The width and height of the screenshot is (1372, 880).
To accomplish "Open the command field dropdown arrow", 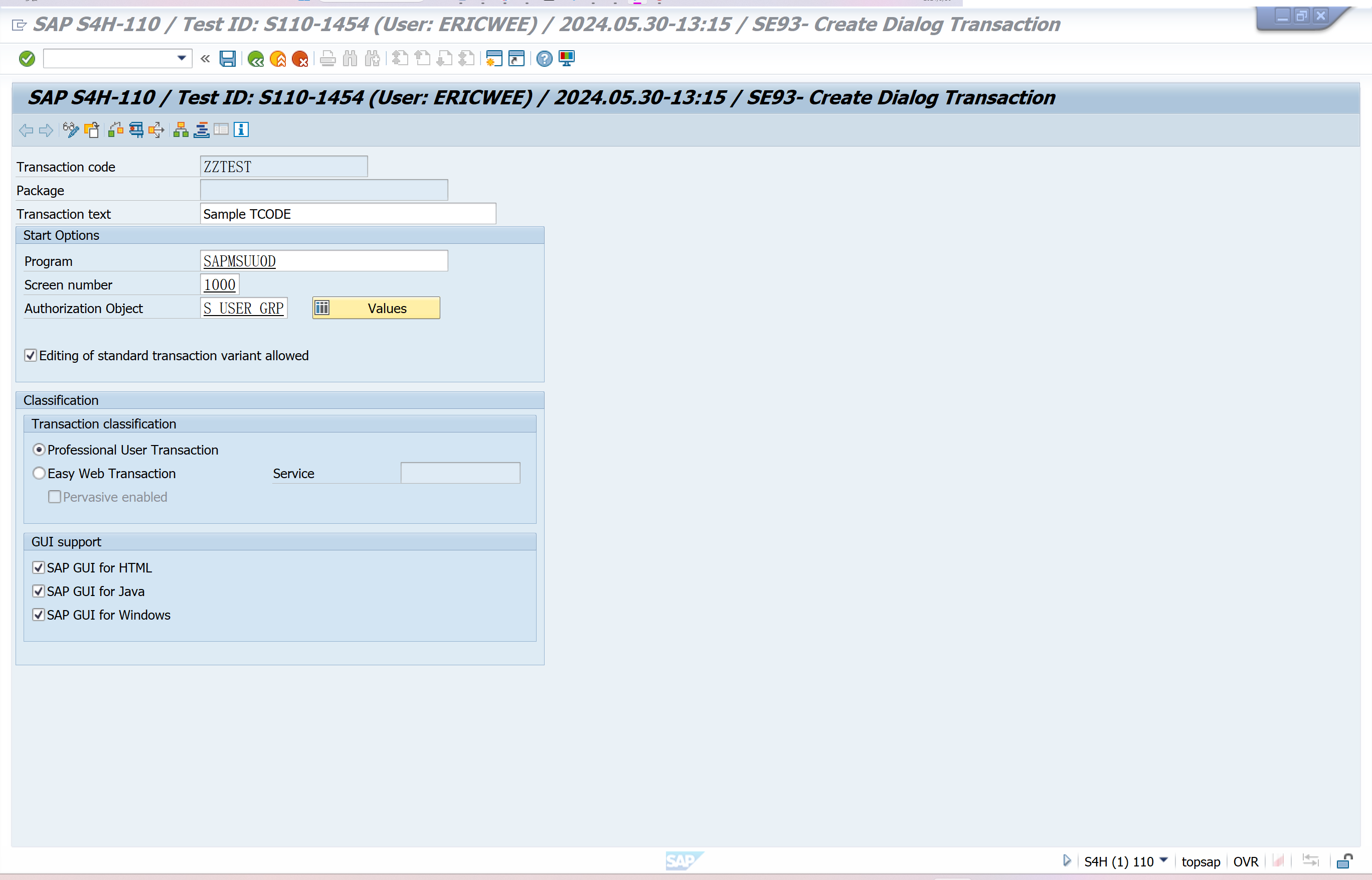I will pyautogui.click(x=182, y=58).
